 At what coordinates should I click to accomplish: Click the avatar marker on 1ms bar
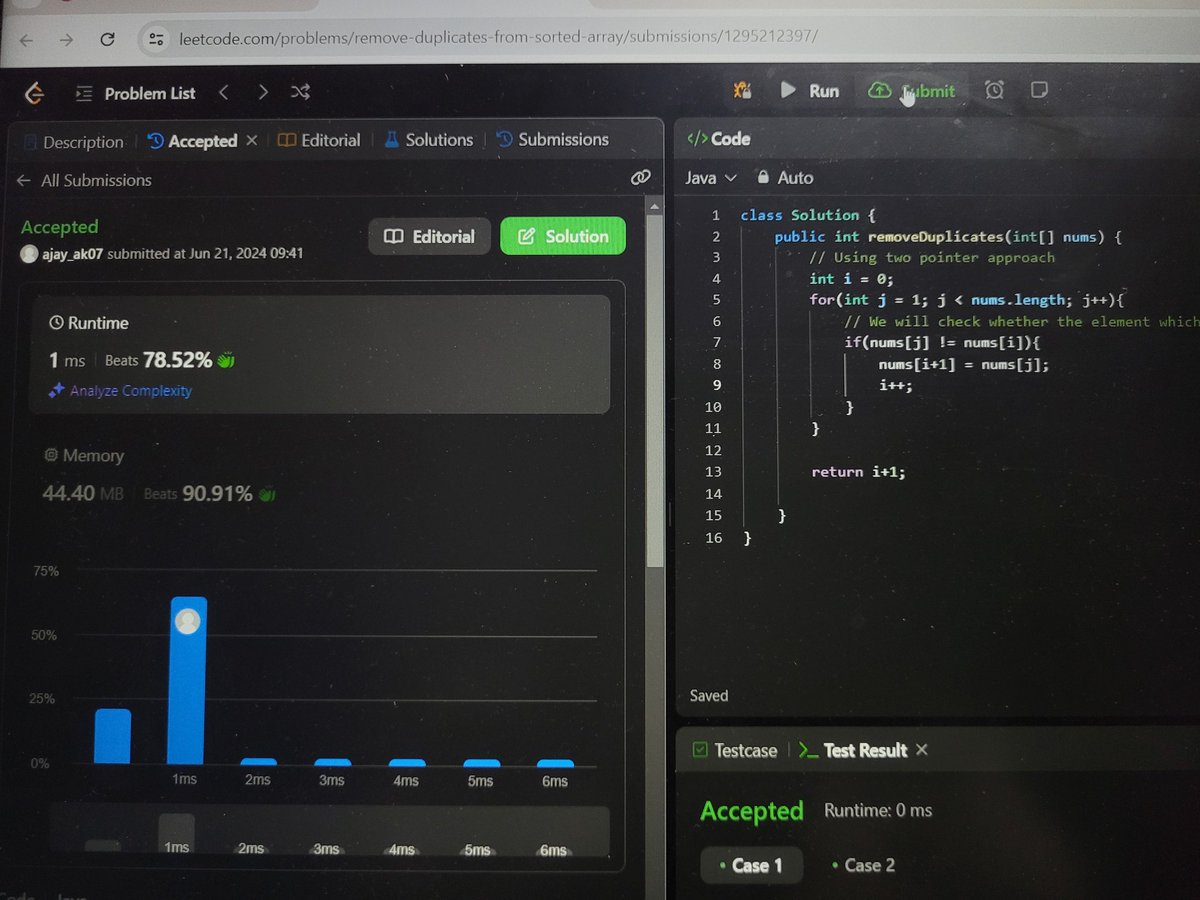pos(187,621)
